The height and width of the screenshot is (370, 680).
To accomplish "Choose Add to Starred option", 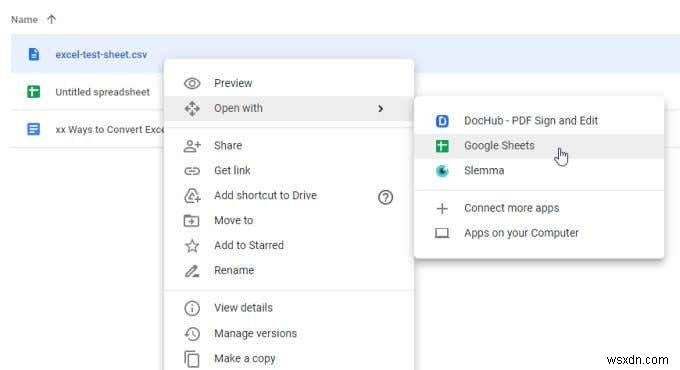I will click(x=289, y=246).
